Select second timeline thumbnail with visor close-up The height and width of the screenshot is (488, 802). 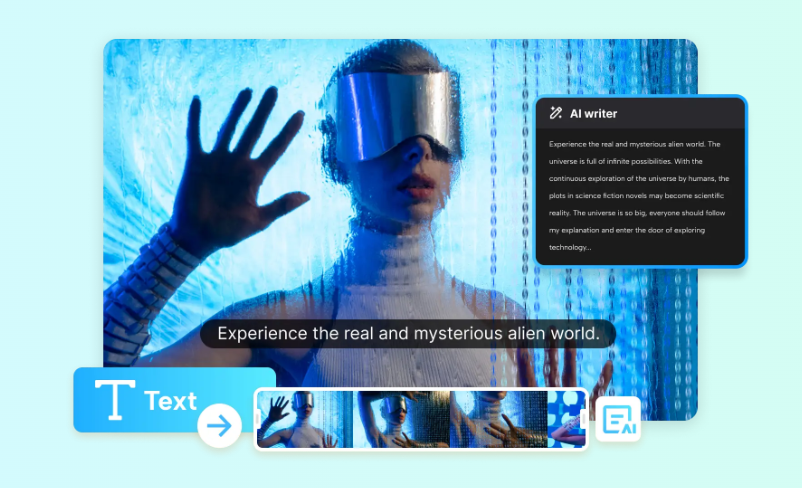402,419
